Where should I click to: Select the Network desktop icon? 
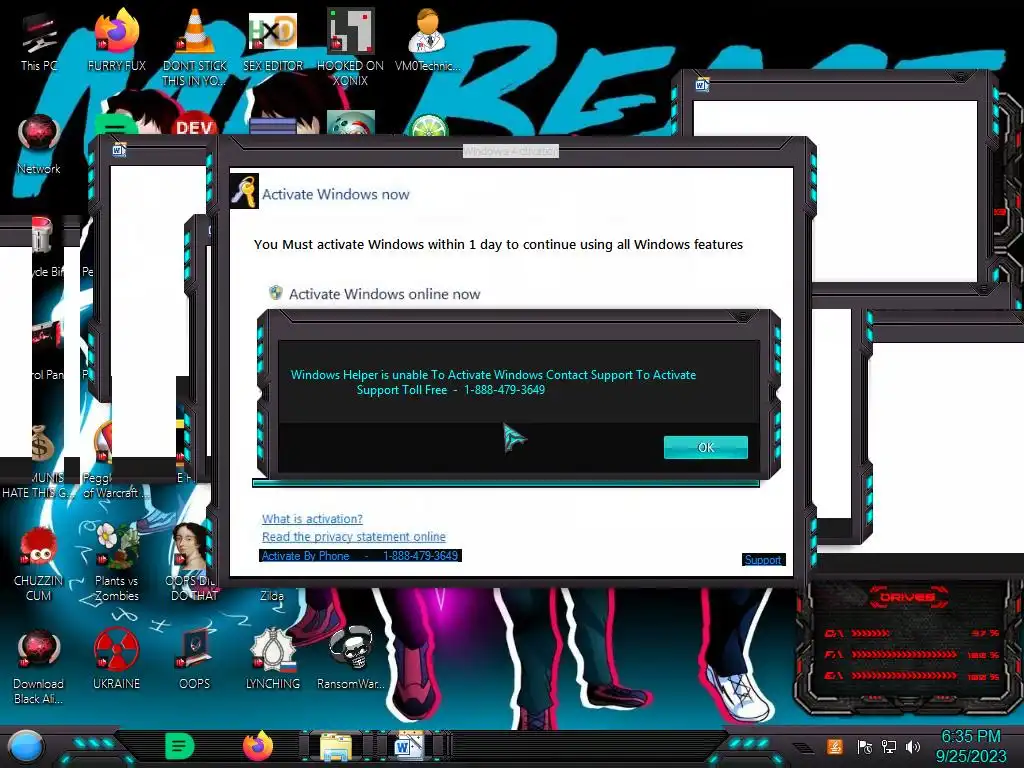click(x=39, y=145)
